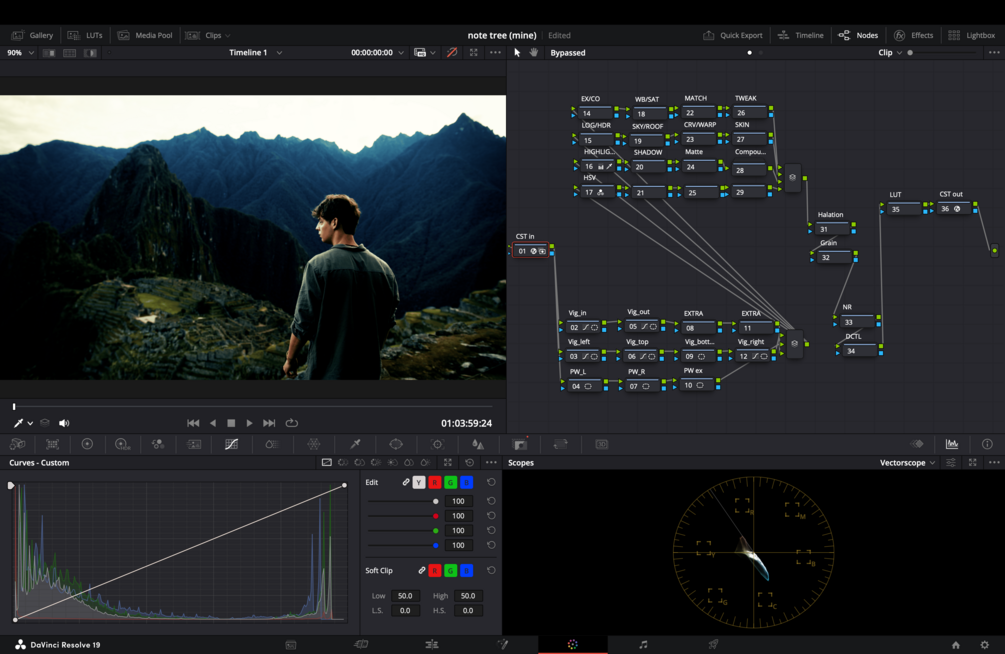Show the Scopes panel icon
This screenshot has height=654, width=1005.
coord(952,444)
